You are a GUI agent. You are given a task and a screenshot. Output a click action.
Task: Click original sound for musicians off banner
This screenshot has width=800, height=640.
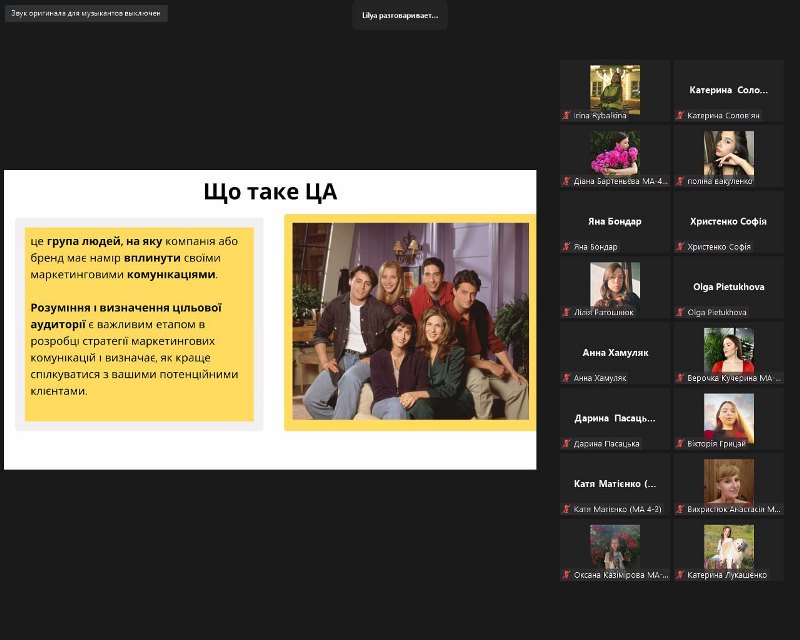tap(86, 13)
